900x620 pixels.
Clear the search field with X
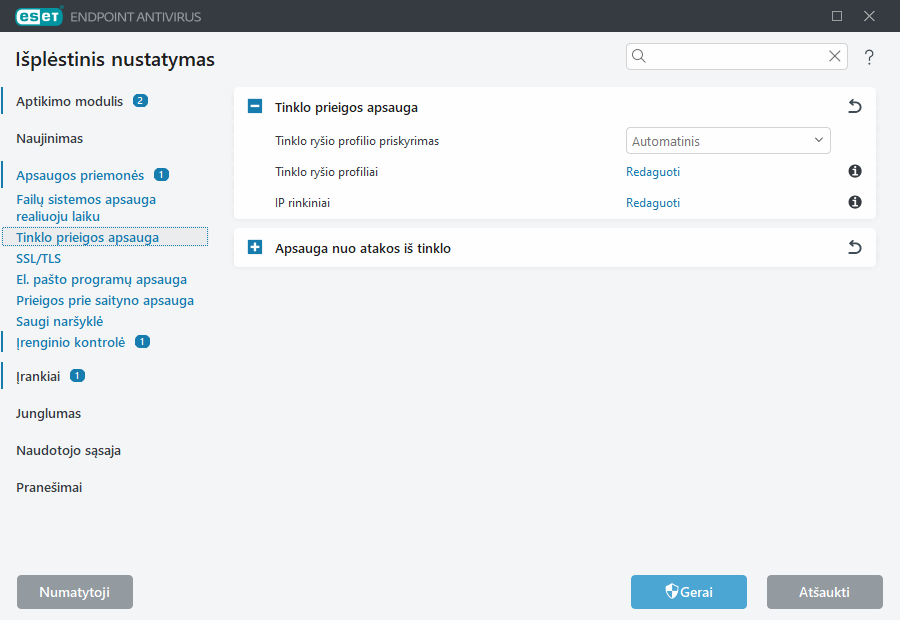click(x=835, y=56)
